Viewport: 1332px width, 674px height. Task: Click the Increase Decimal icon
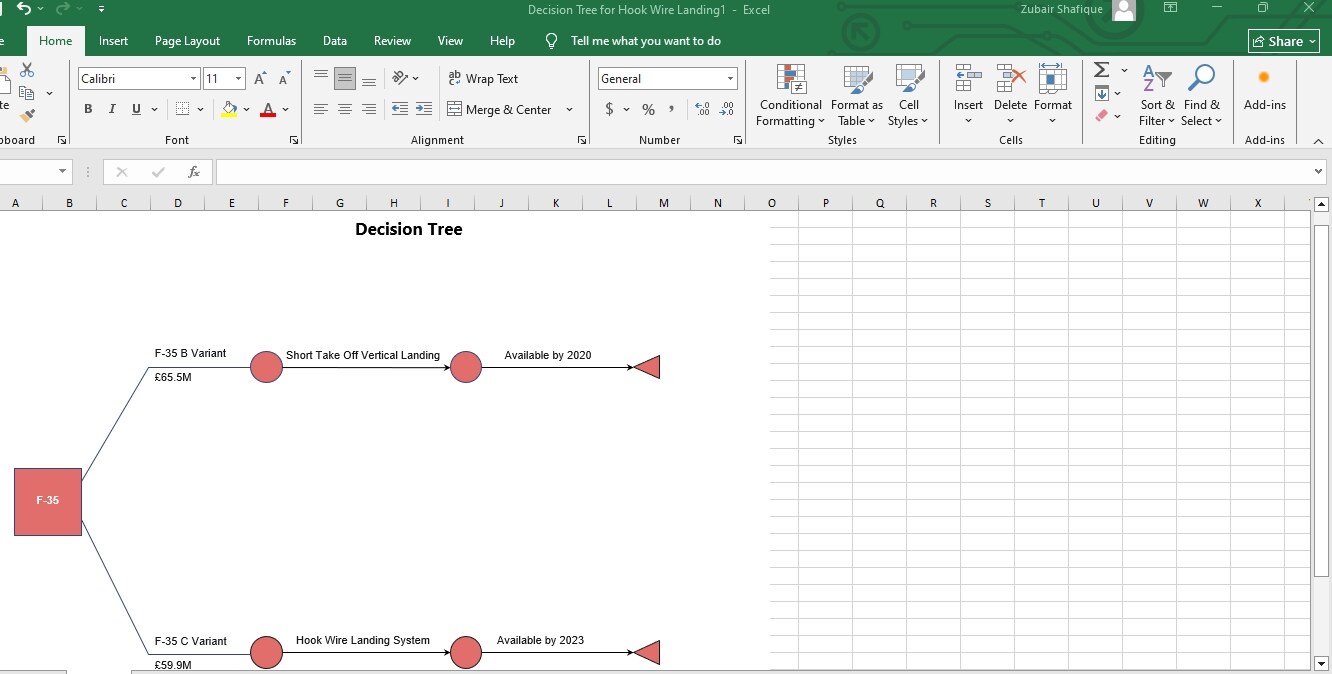700,110
